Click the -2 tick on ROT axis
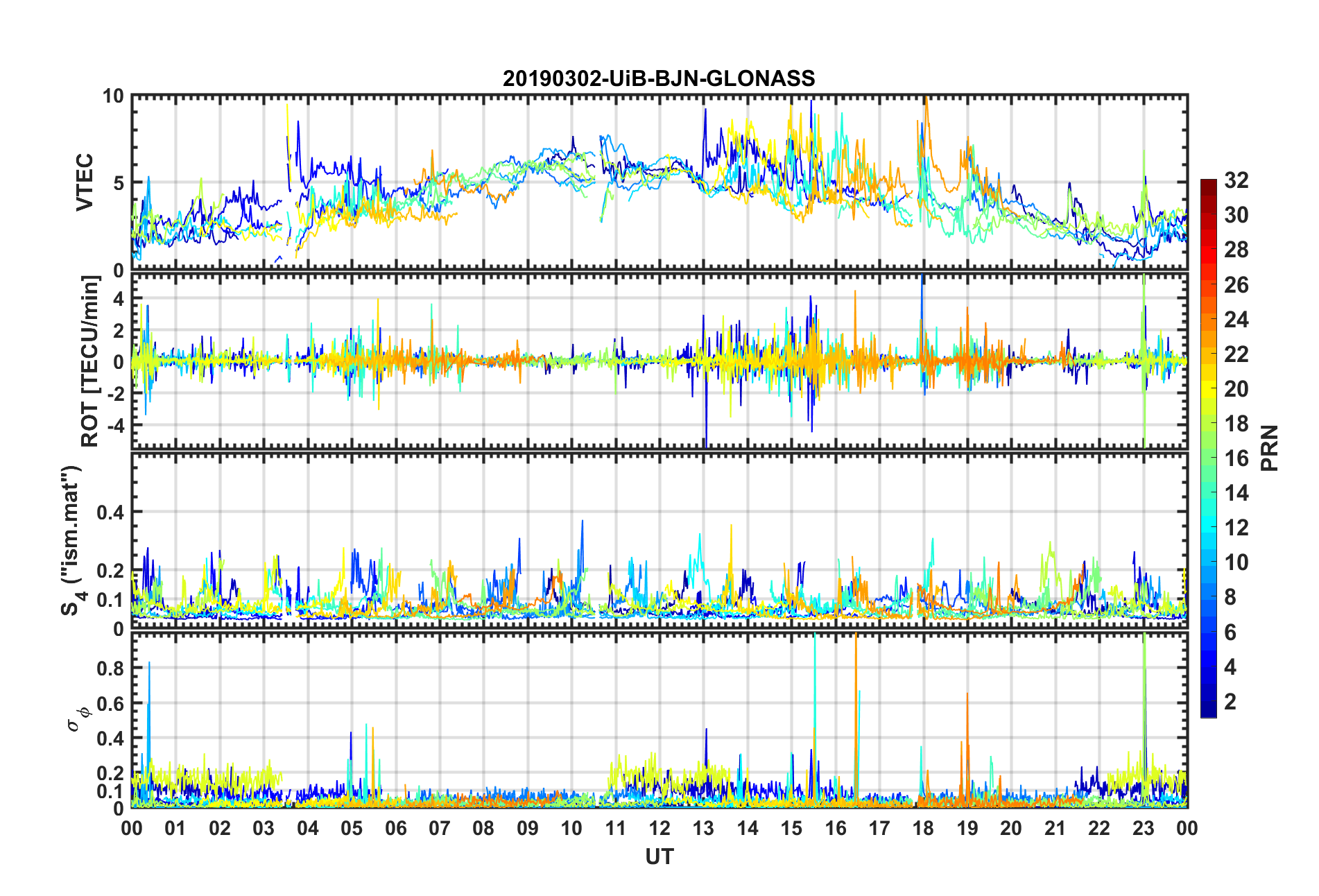The image size is (1319, 896). pyautogui.click(x=115, y=393)
